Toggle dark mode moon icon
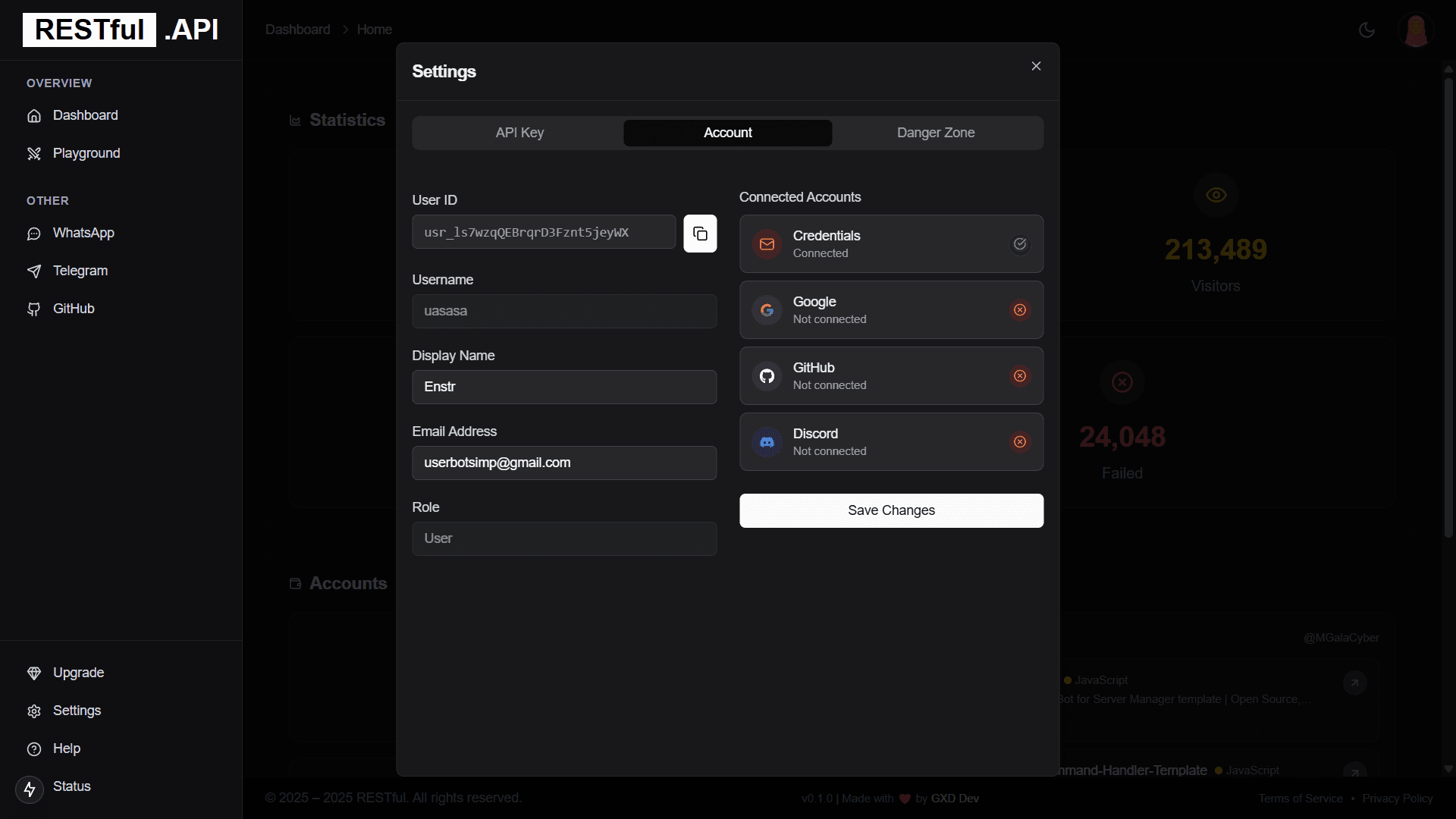 point(1367,30)
